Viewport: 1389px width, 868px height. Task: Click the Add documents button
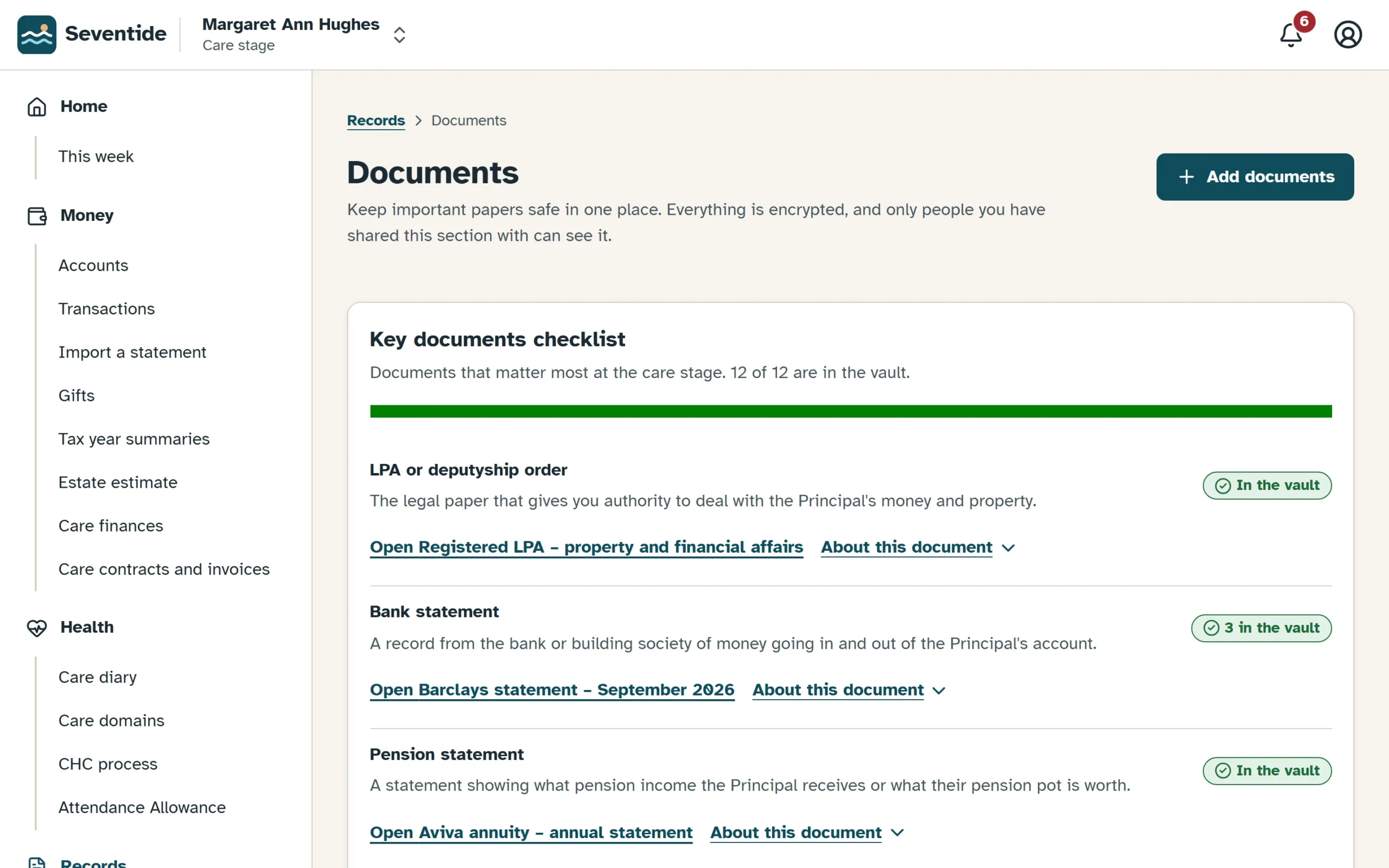pyautogui.click(x=1254, y=177)
